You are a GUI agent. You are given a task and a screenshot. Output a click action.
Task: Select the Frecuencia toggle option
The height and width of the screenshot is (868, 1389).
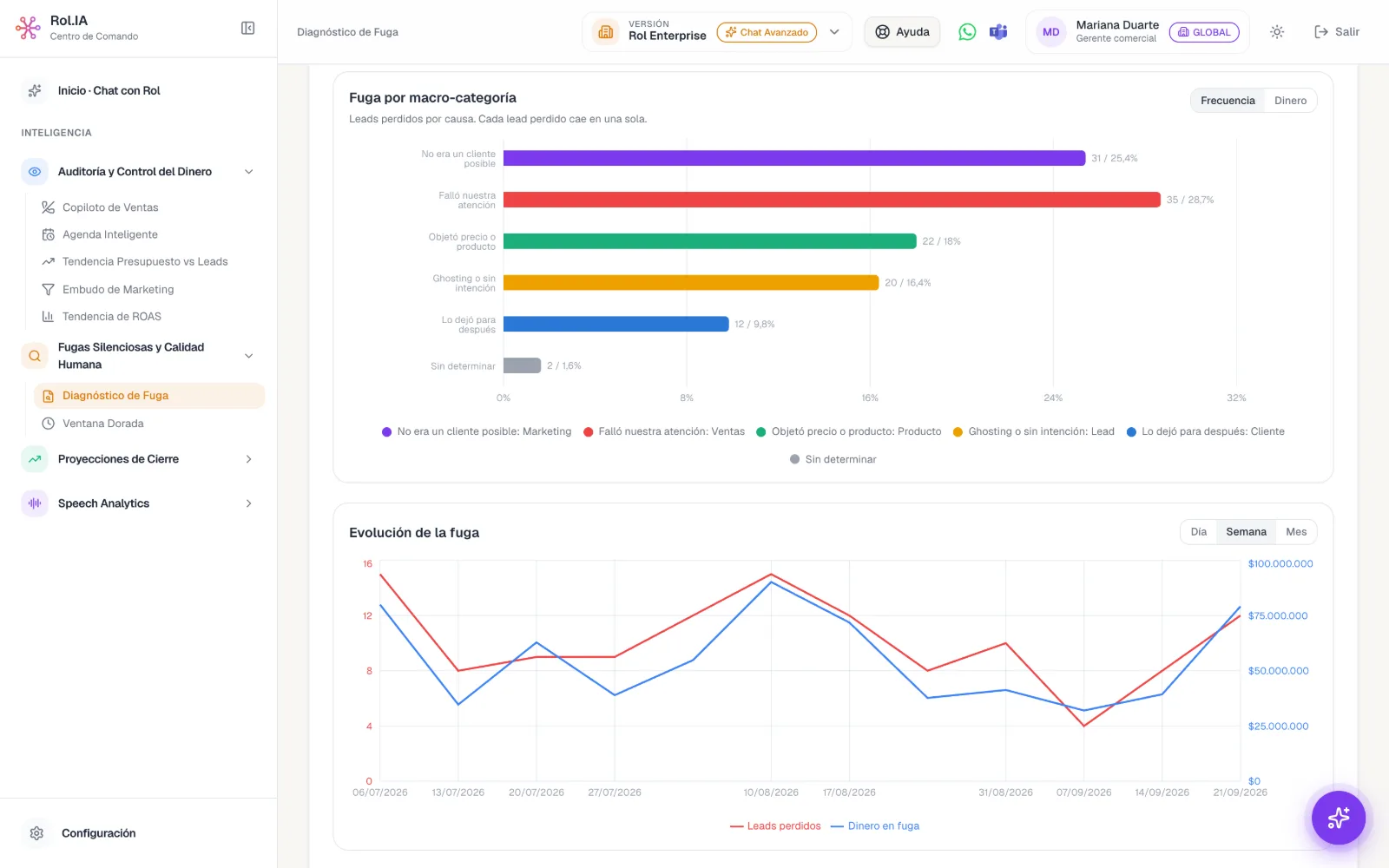tap(1228, 101)
